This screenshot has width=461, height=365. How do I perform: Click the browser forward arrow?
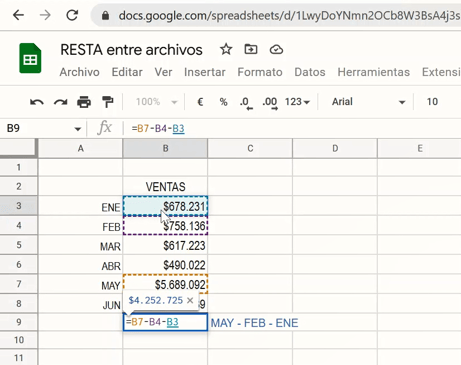tap(45, 15)
